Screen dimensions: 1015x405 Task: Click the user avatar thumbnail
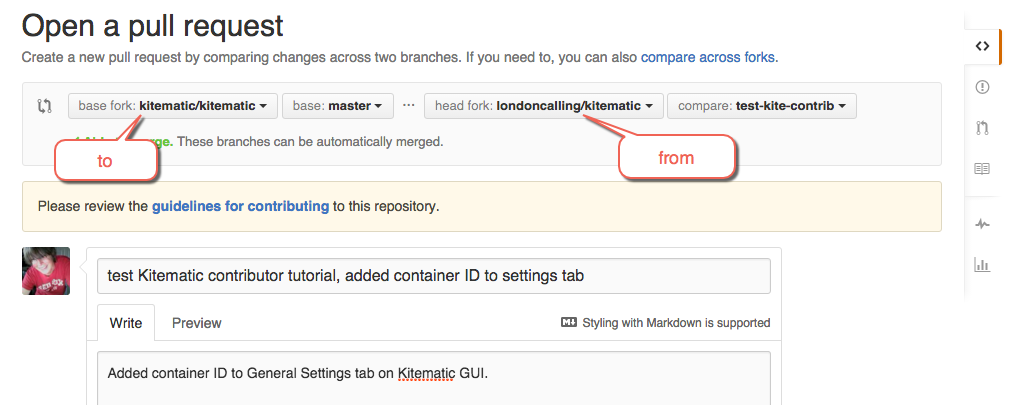46,271
